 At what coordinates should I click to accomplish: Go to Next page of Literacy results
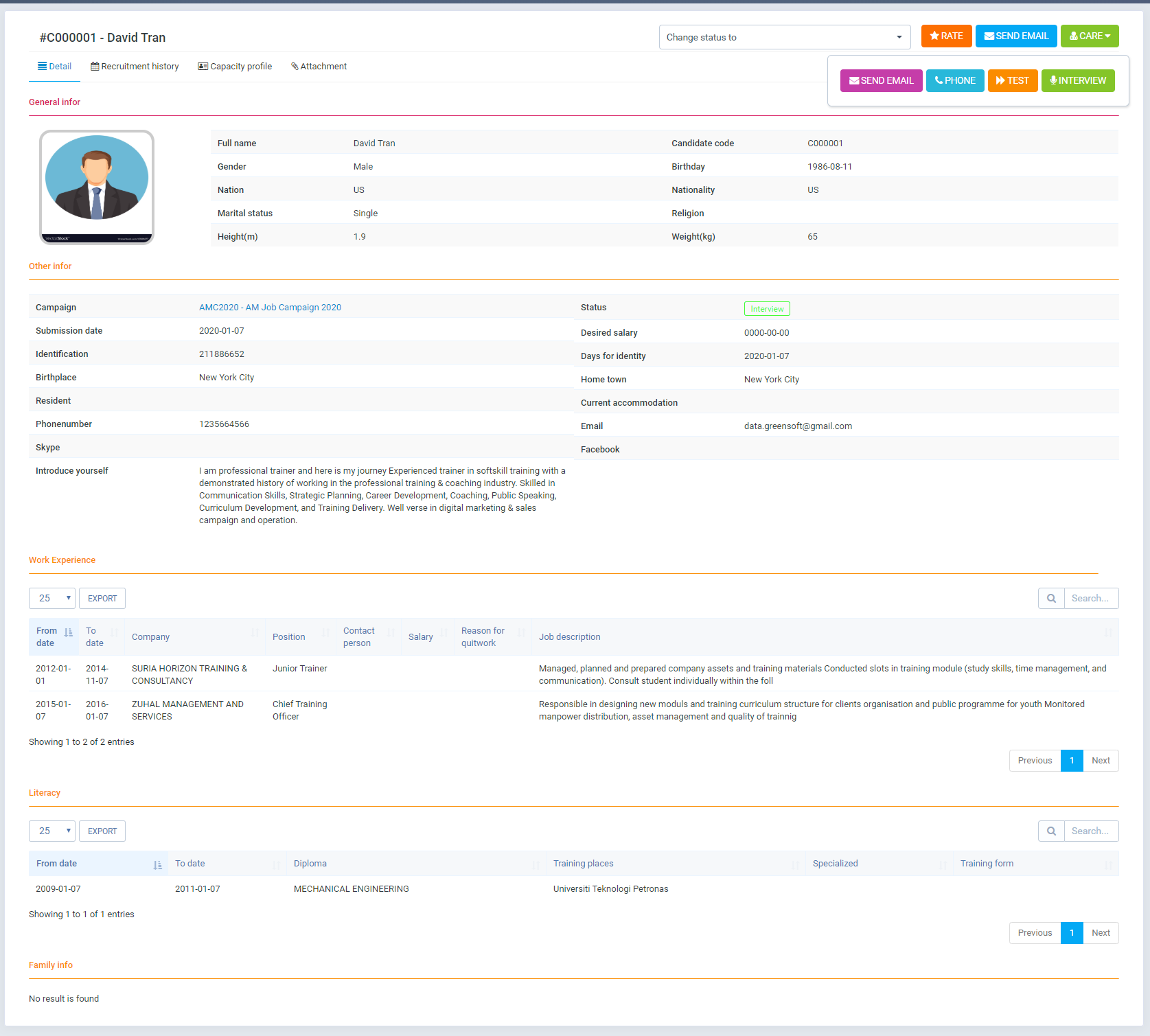click(x=1100, y=932)
